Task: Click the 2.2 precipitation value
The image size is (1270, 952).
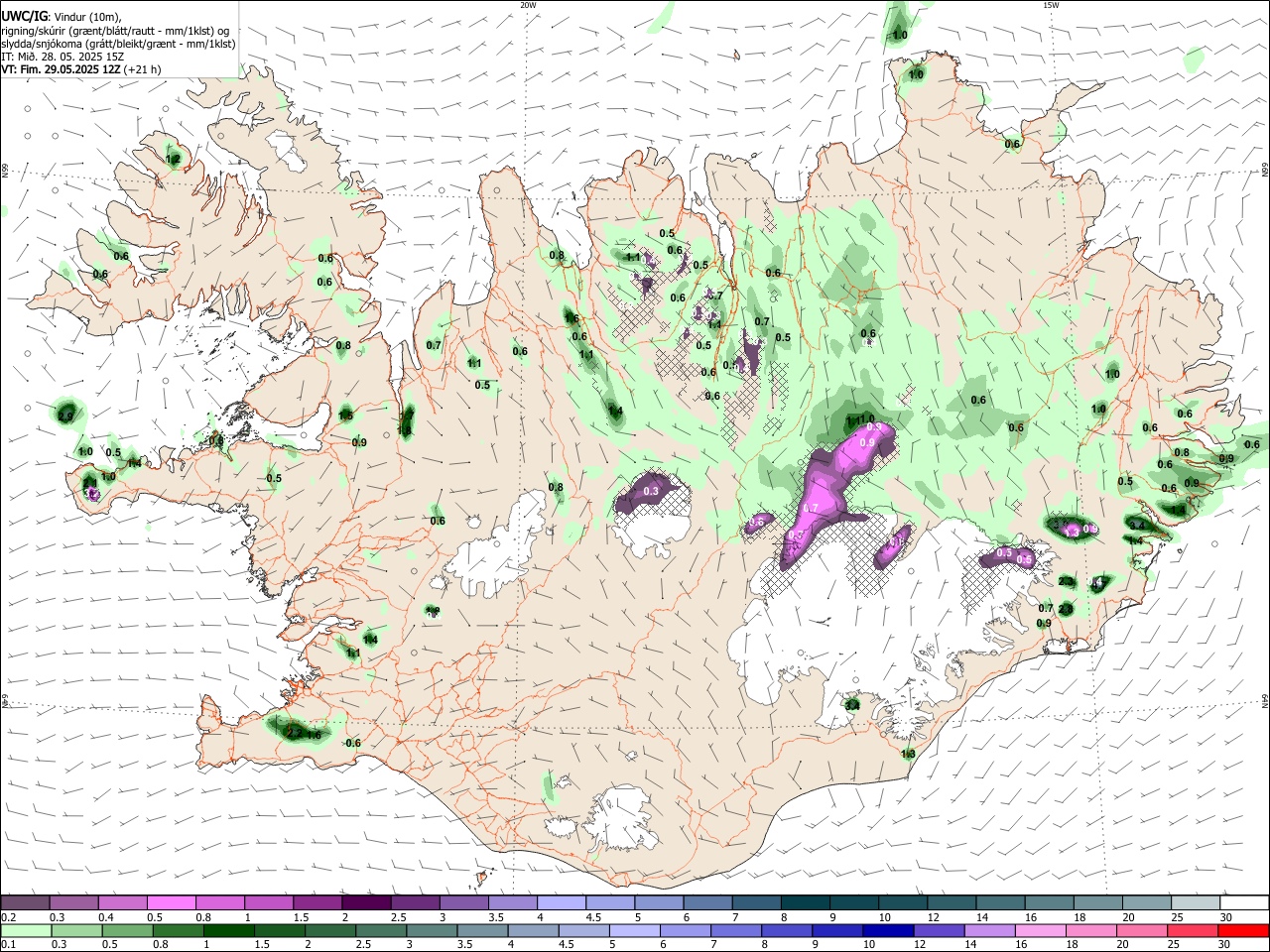Action: pyautogui.click(x=294, y=733)
